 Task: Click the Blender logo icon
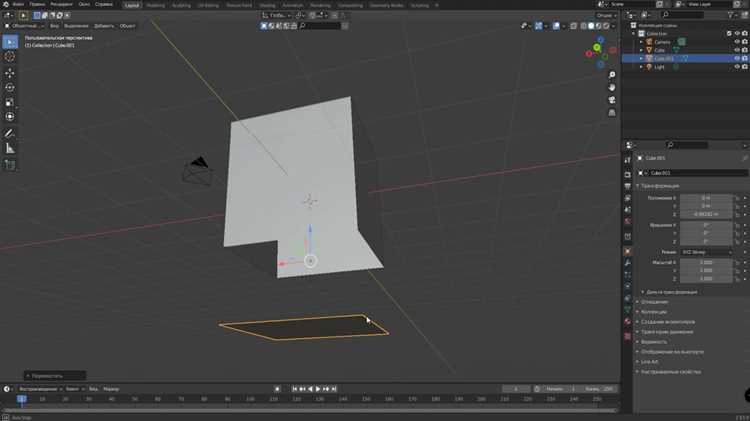coord(6,4)
